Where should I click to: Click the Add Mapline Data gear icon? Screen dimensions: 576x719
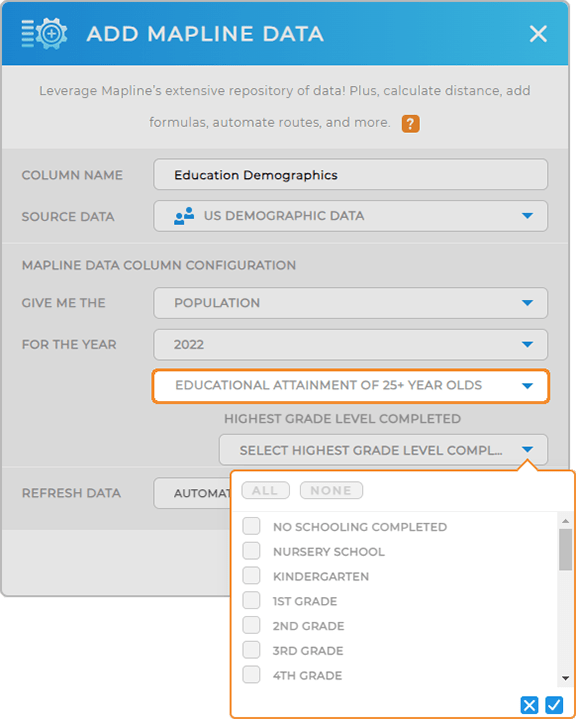tap(44, 33)
